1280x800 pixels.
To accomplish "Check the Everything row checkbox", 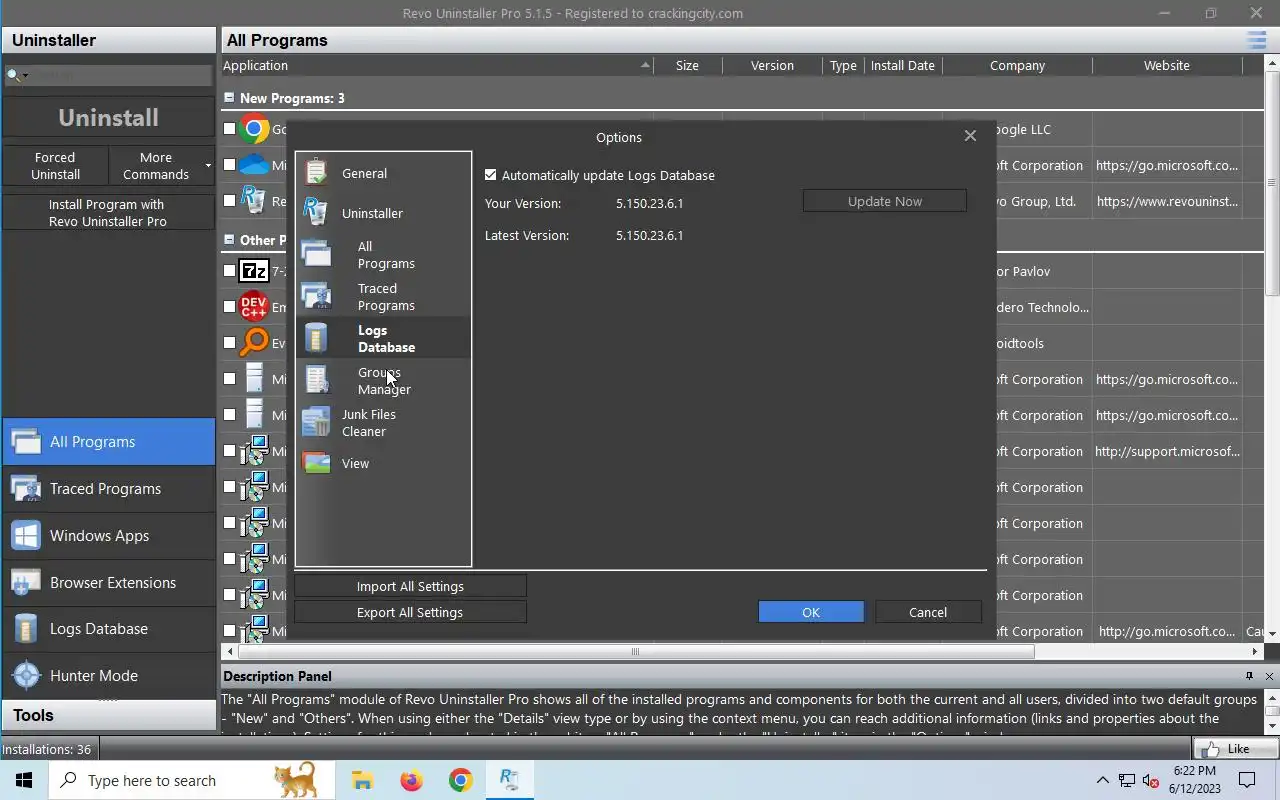I will pos(230,343).
